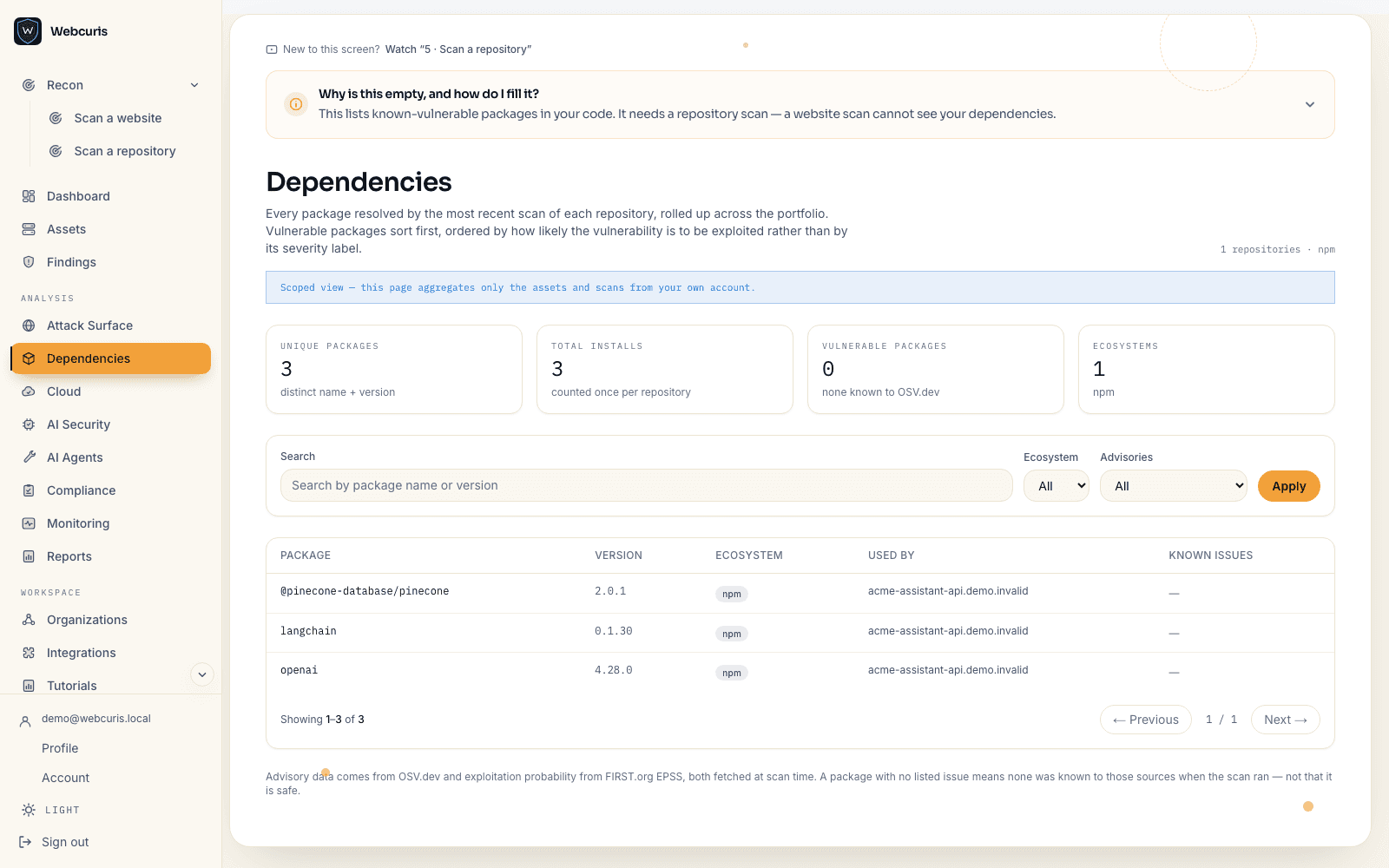Click the Assets server icon

pos(29,229)
